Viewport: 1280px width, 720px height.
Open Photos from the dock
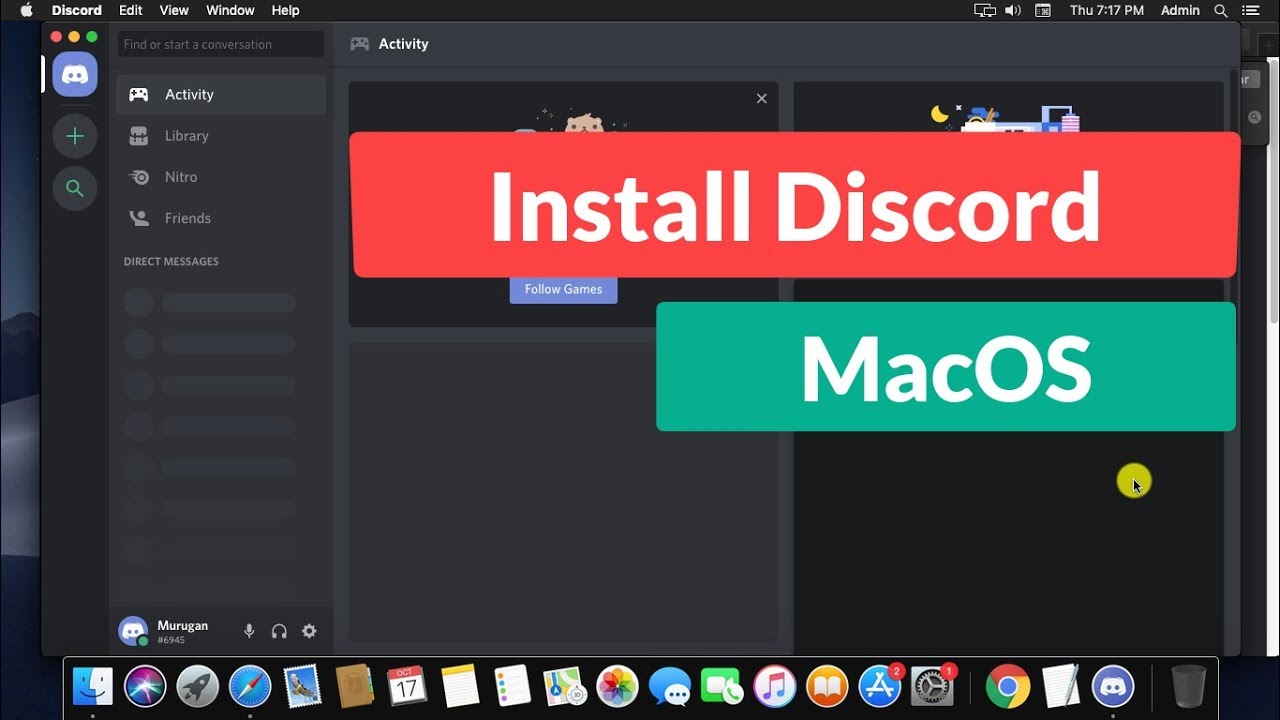[x=617, y=687]
